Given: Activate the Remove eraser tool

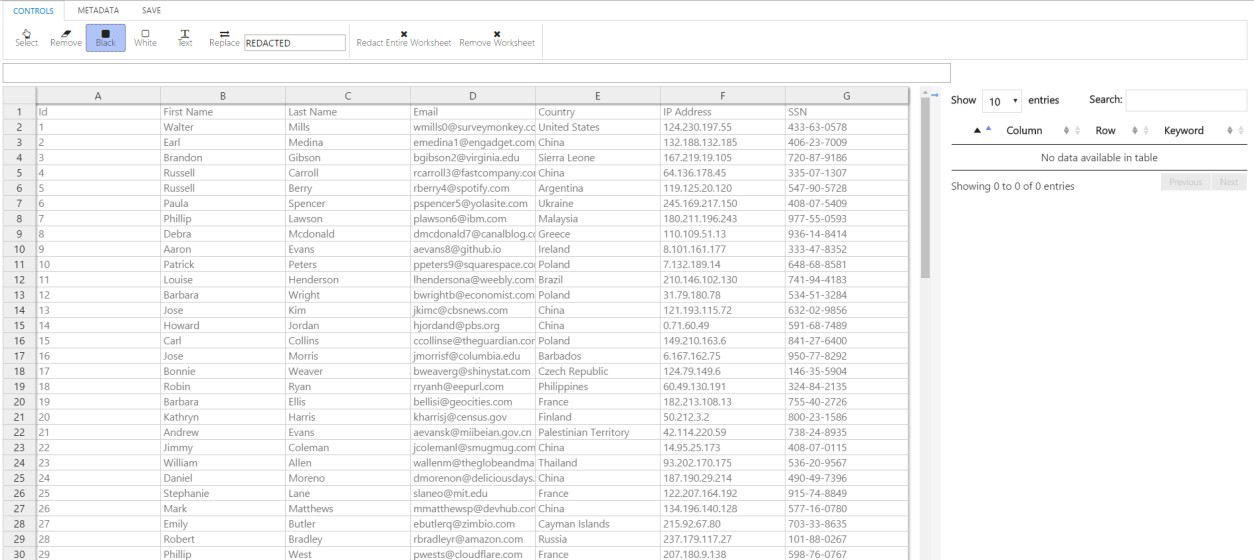Looking at the screenshot, I should point(66,37).
